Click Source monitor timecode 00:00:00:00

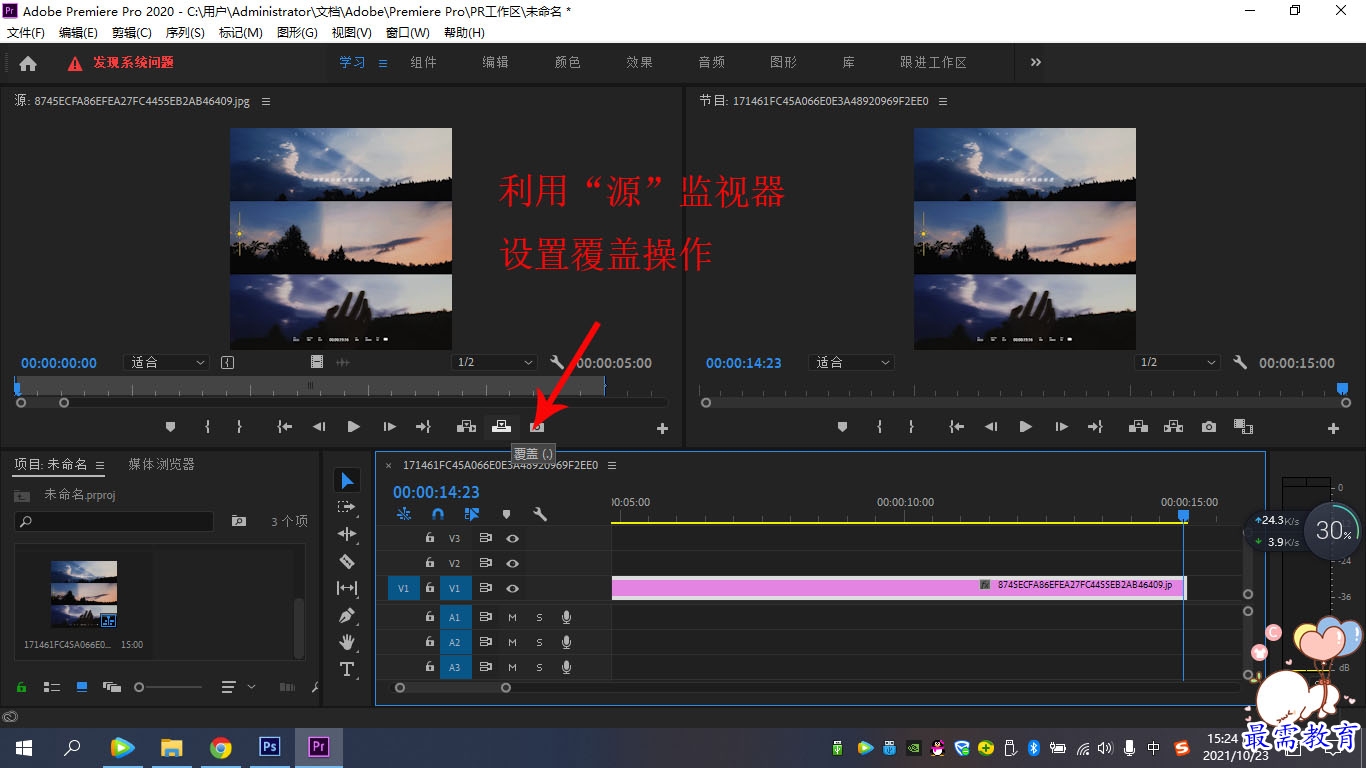59,363
